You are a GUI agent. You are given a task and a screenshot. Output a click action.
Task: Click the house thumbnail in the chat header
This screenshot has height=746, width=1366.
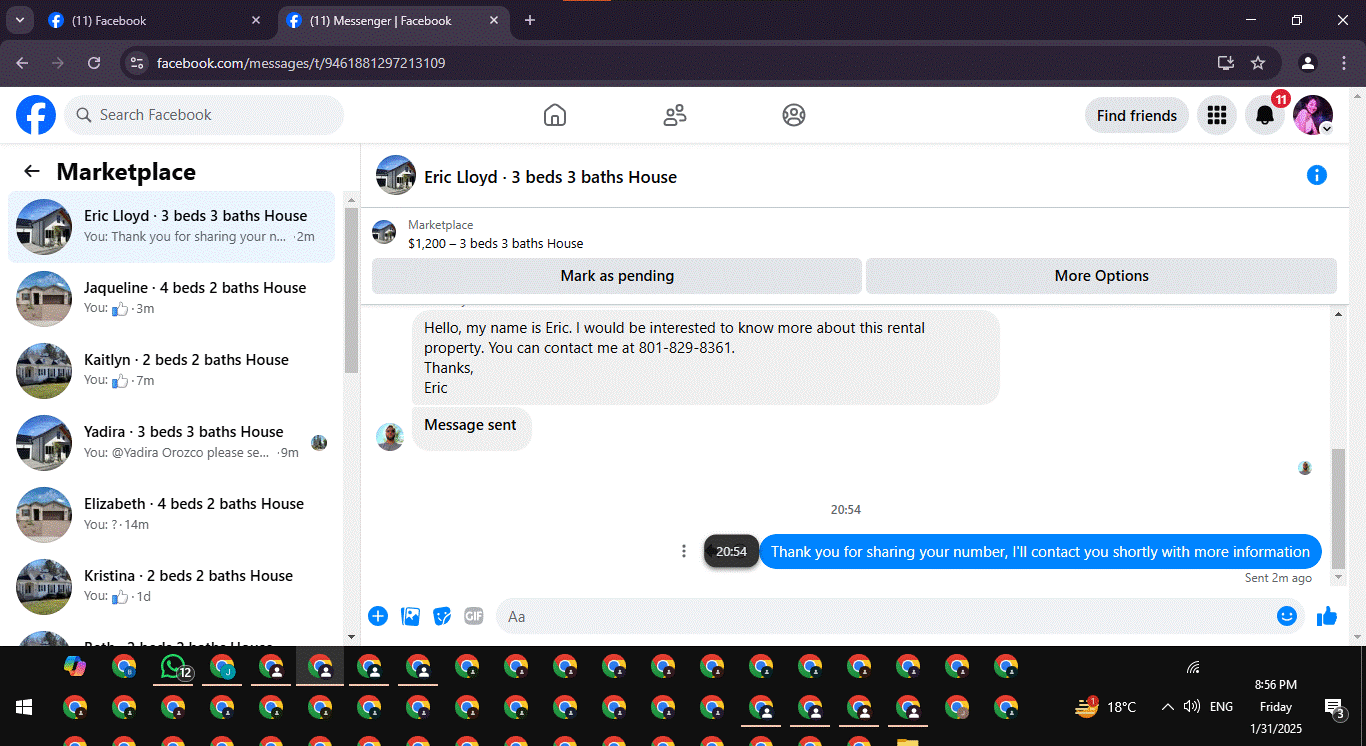click(x=396, y=175)
